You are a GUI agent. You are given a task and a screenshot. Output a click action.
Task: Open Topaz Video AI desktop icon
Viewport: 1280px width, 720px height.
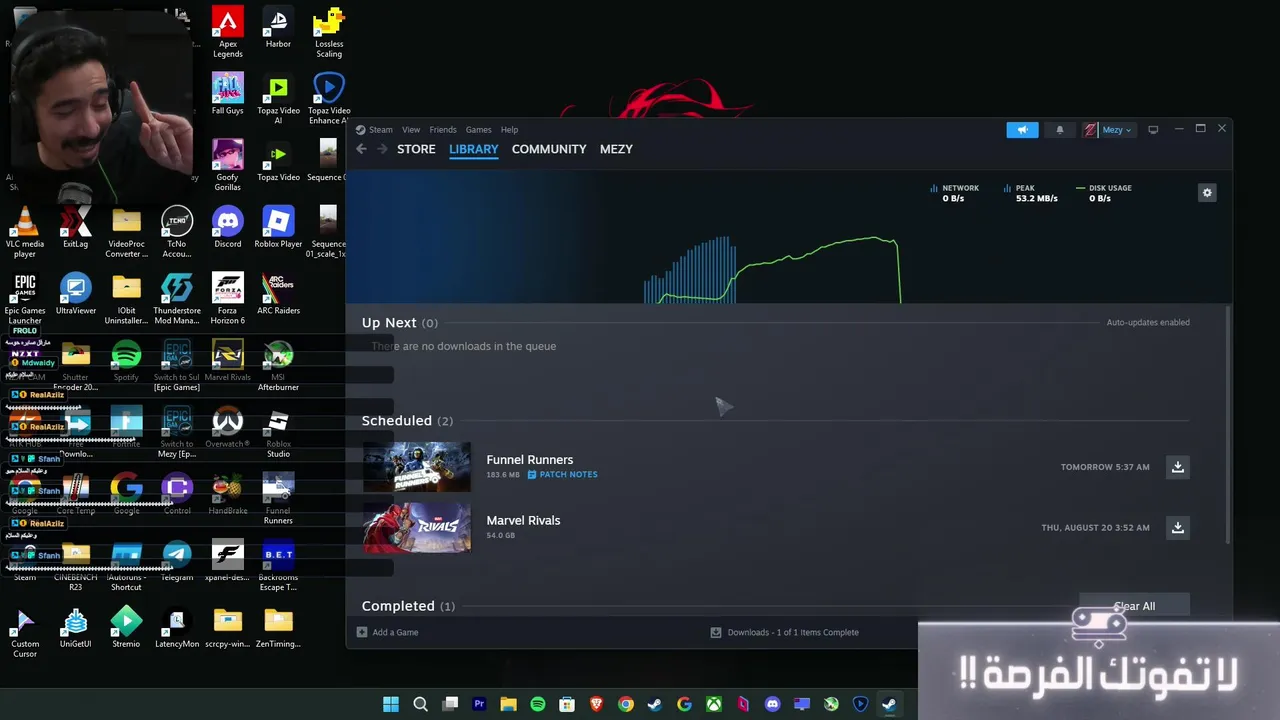click(278, 101)
